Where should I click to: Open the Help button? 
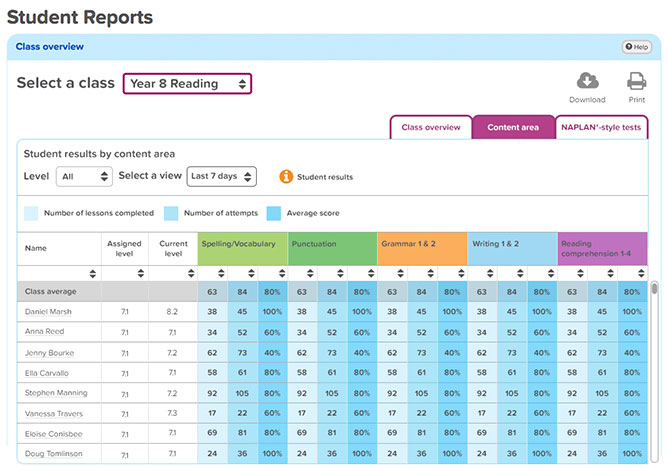coord(636,47)
